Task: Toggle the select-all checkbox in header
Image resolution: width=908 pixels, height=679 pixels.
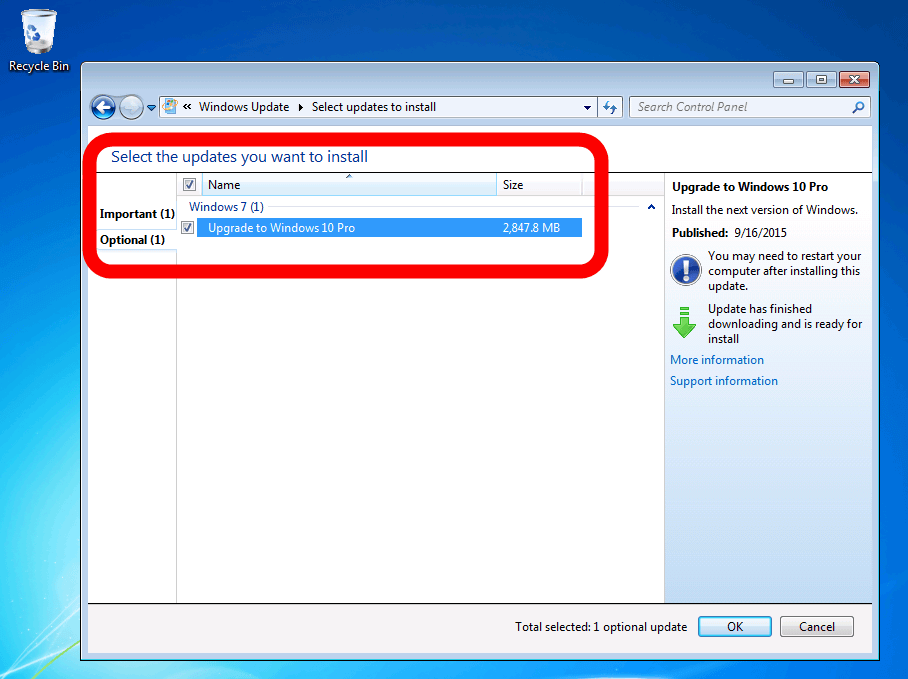Action: 189,185
